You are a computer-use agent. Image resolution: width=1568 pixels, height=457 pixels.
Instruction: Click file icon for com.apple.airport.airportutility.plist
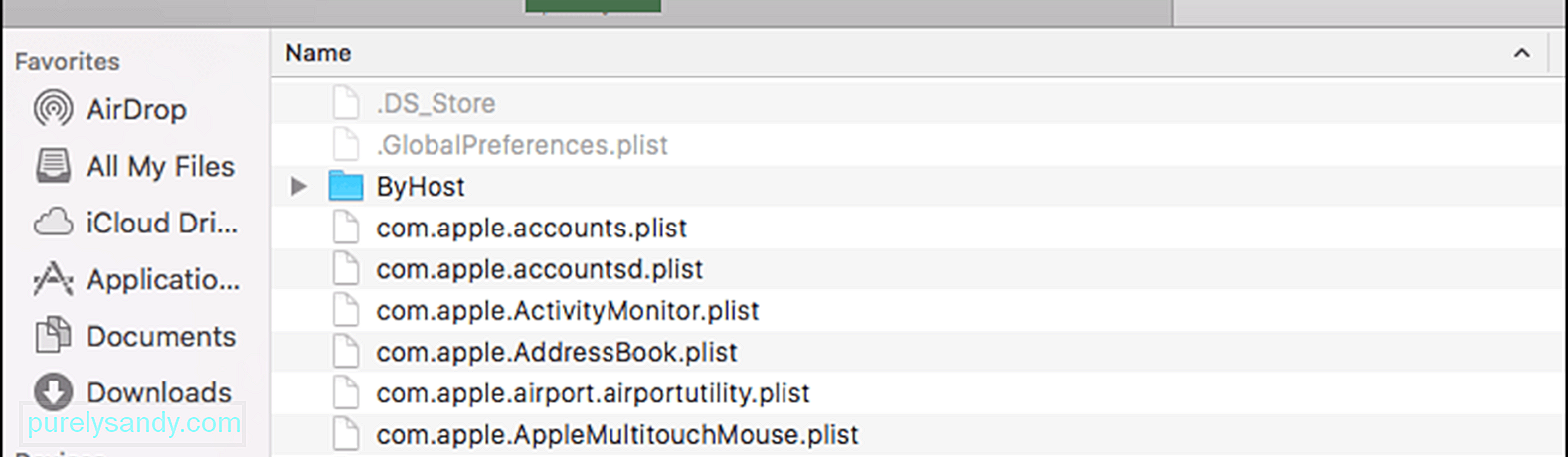point(345,392)
